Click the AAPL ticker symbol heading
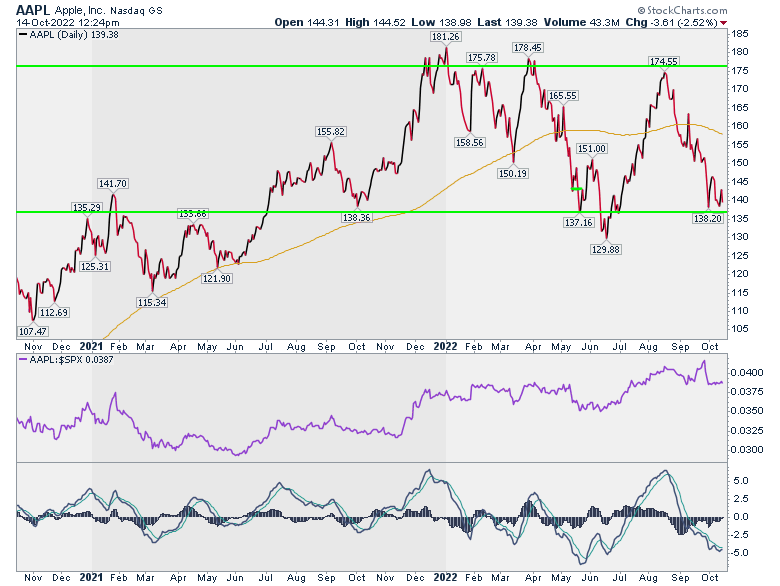780x586 pixels. 33,10
